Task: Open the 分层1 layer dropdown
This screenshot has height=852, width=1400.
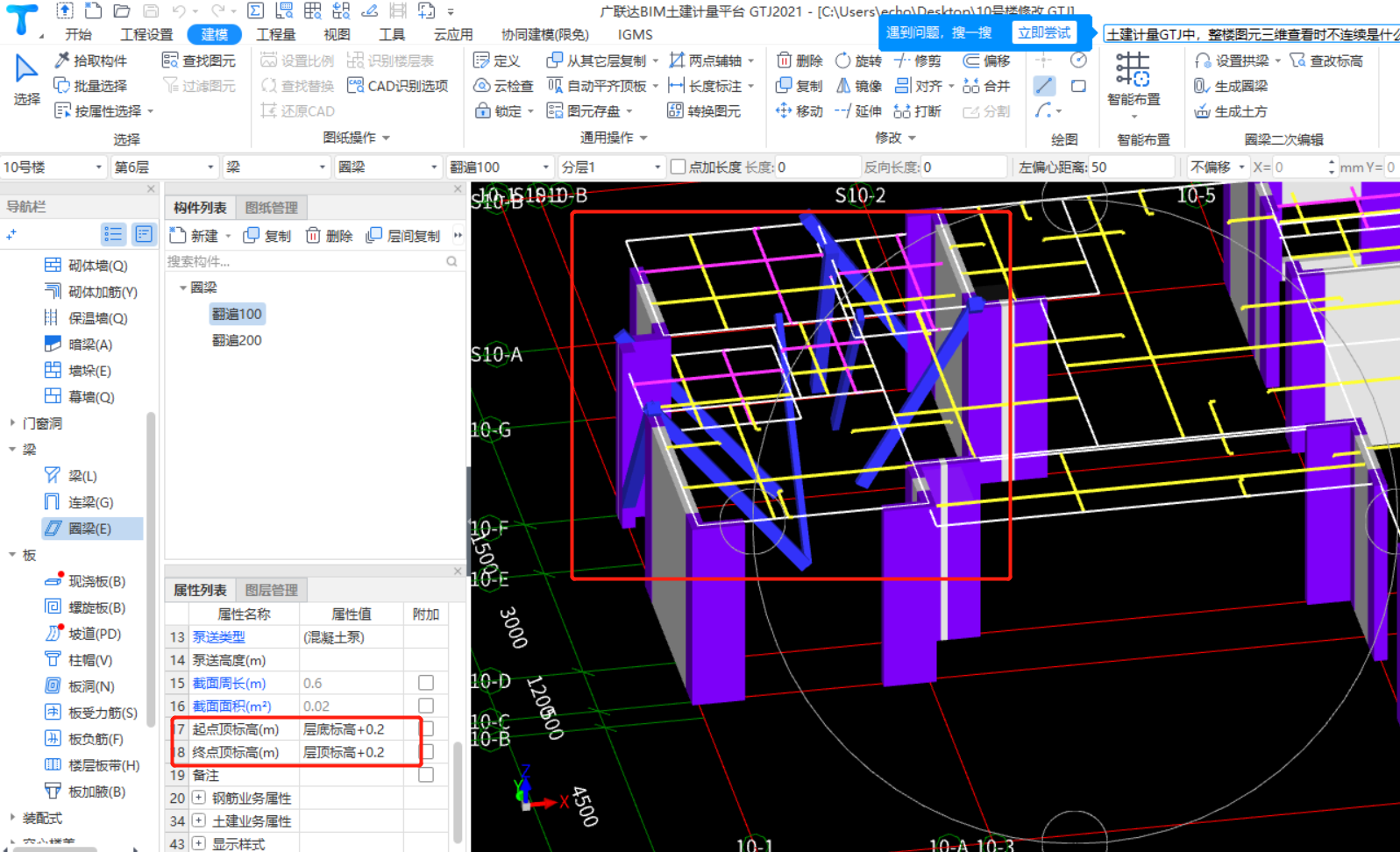Action: [x=611, y=167]
